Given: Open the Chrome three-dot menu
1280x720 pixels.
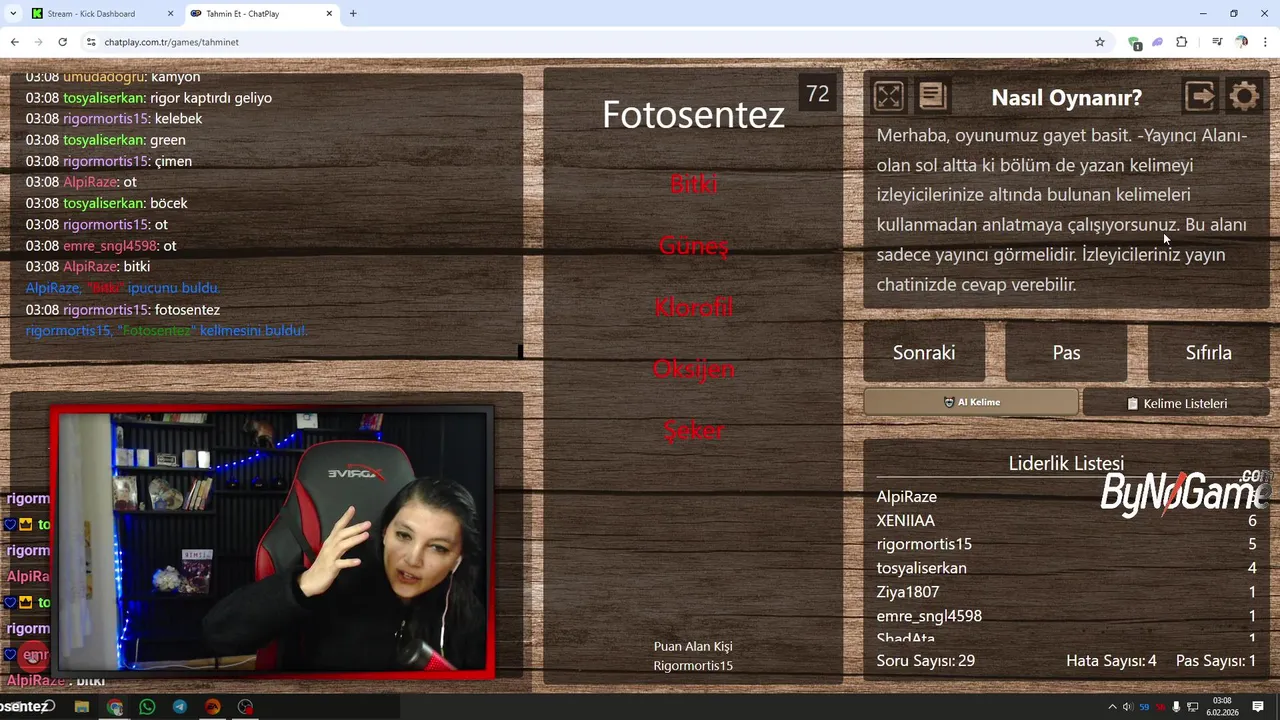Looking at the screenshot, I should tap(1265, 42).
